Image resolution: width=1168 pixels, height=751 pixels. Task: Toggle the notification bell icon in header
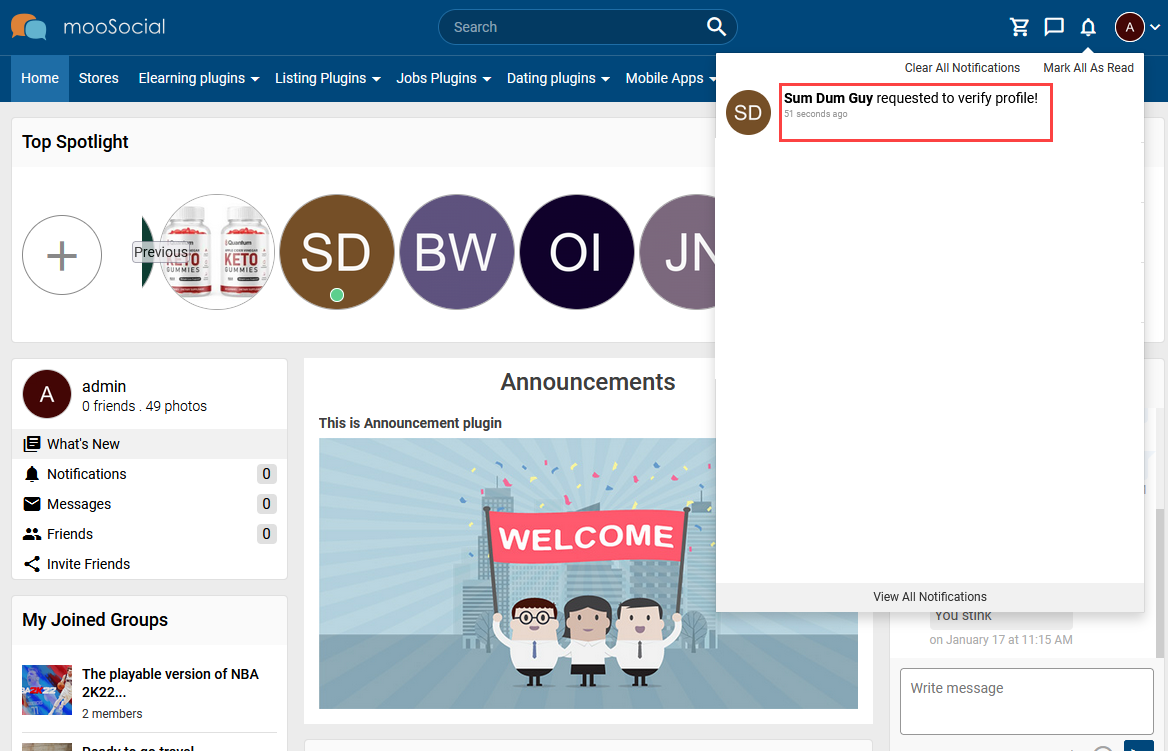1088,28
